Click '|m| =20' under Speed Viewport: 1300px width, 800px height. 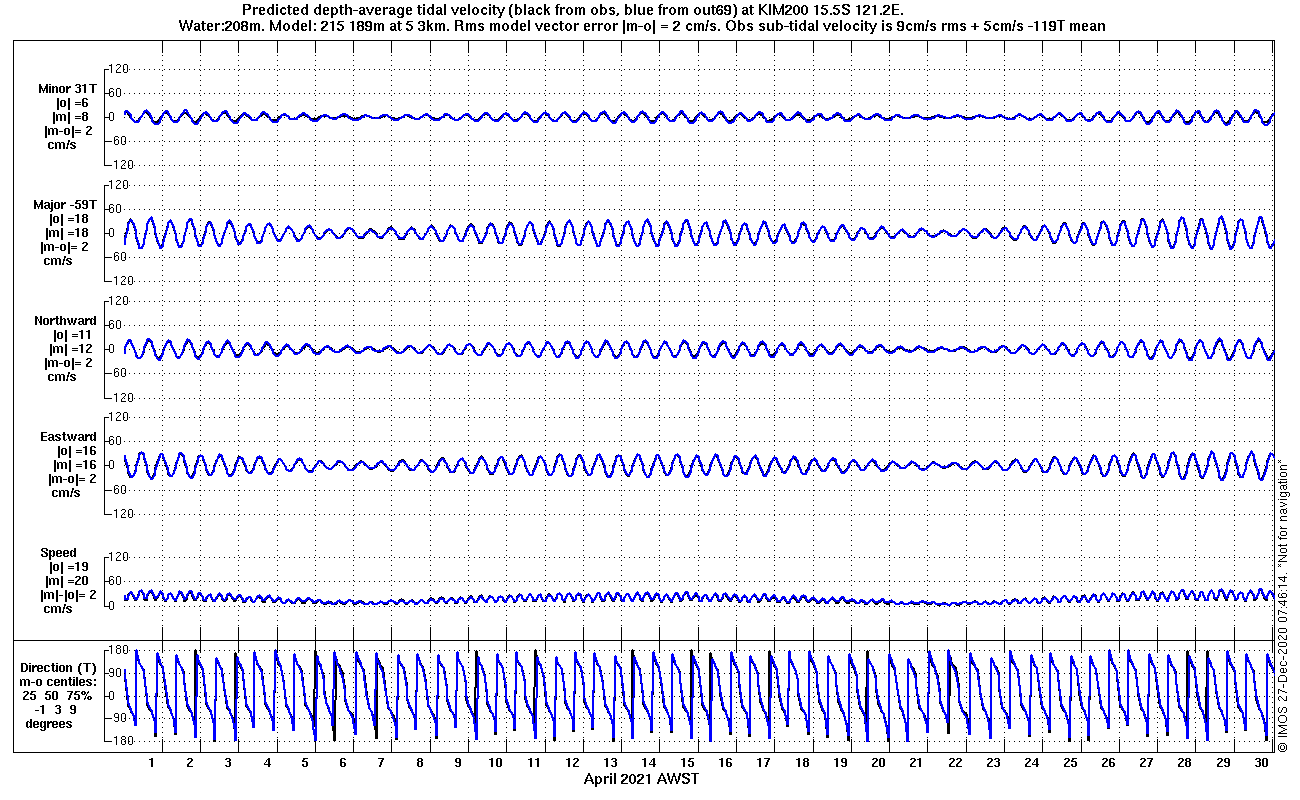point(68,581)
